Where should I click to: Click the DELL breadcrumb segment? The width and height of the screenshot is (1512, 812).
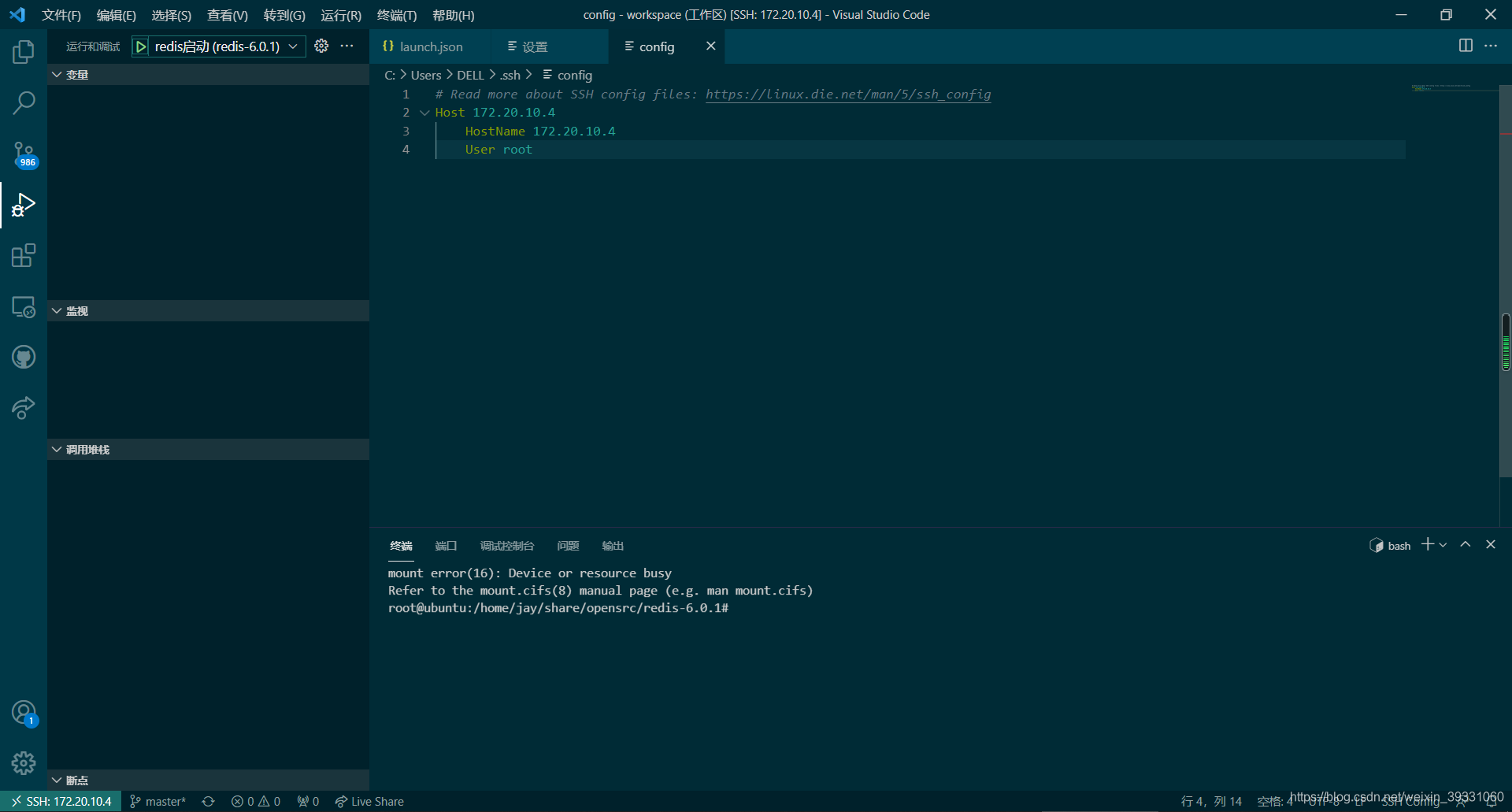click(470, 75)
